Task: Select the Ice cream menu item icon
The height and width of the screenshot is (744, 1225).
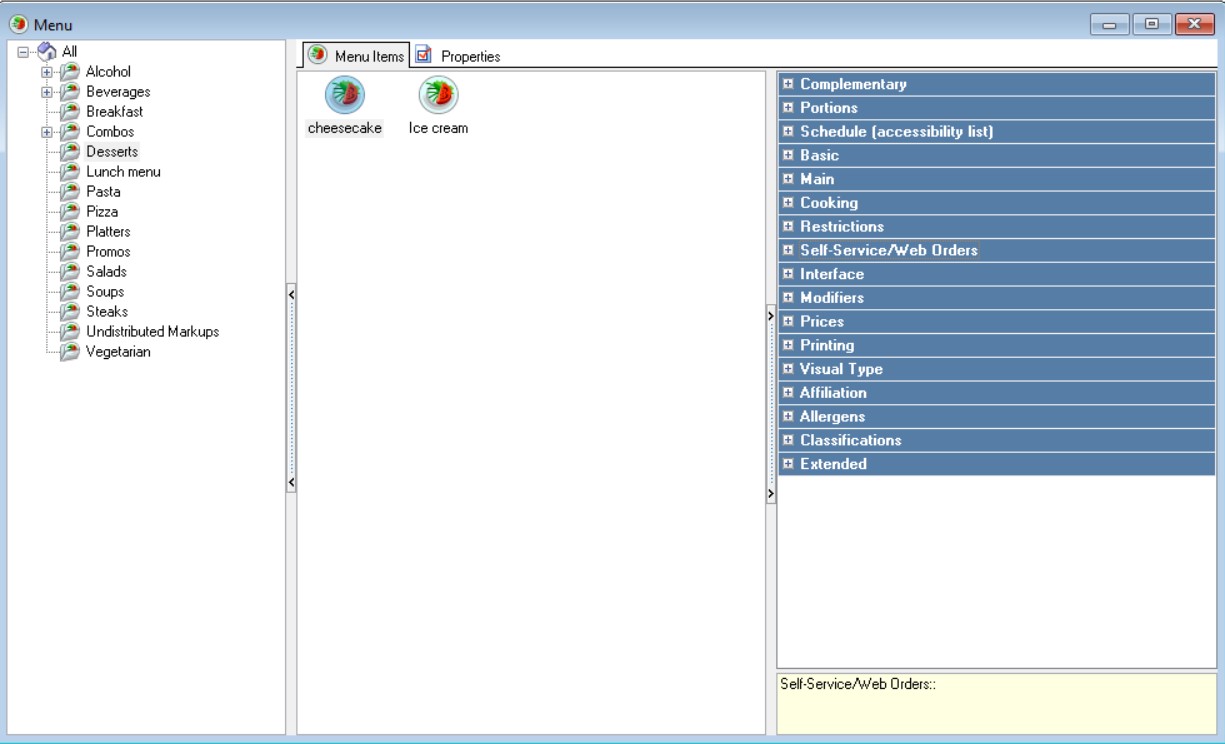Action: (x=438, y=95)
